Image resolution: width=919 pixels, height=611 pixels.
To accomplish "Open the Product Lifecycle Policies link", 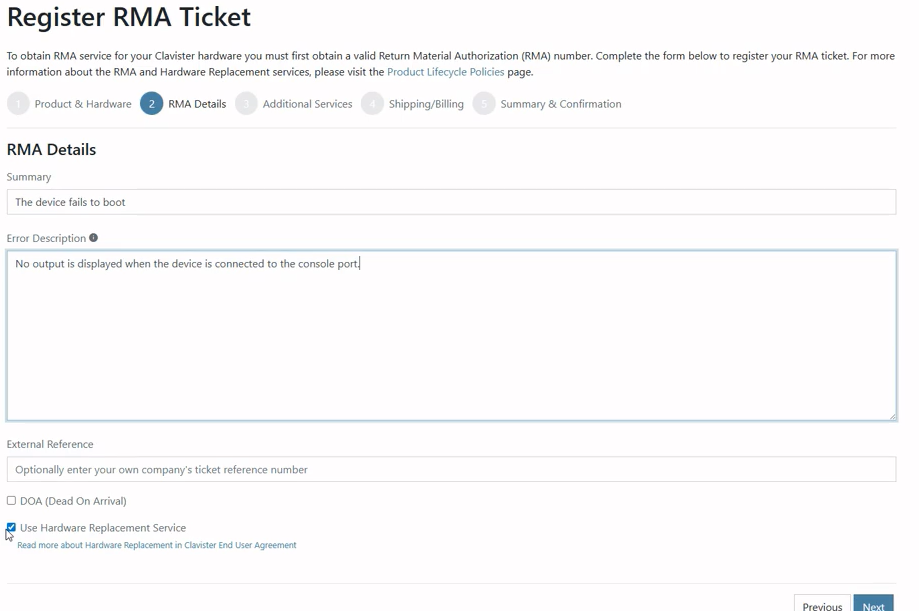I will [x=445, y=72].
